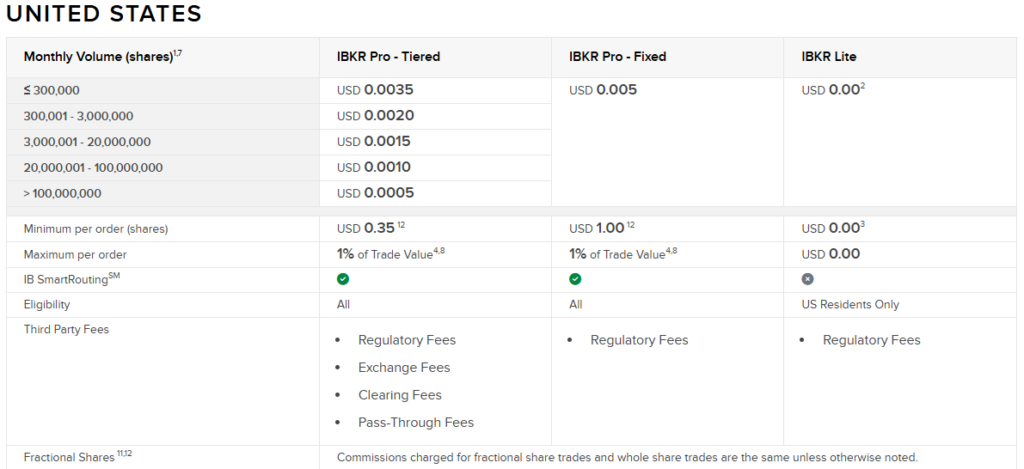Click Regulatory Fees in the Fixed column
This screenshot has width=1024, height=469.
pos(639,340)
